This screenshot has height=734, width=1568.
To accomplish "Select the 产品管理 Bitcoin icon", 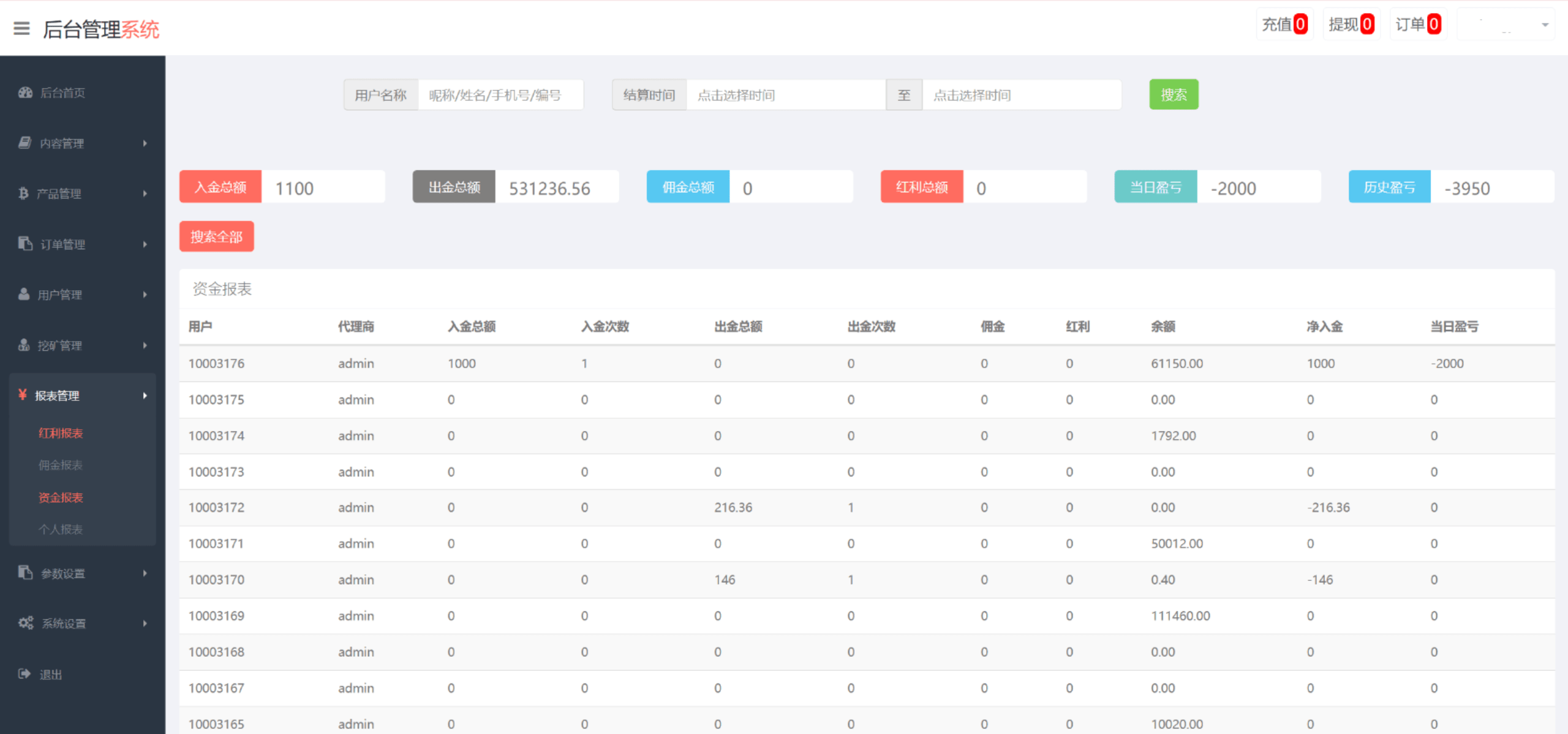I will [24, 193].
